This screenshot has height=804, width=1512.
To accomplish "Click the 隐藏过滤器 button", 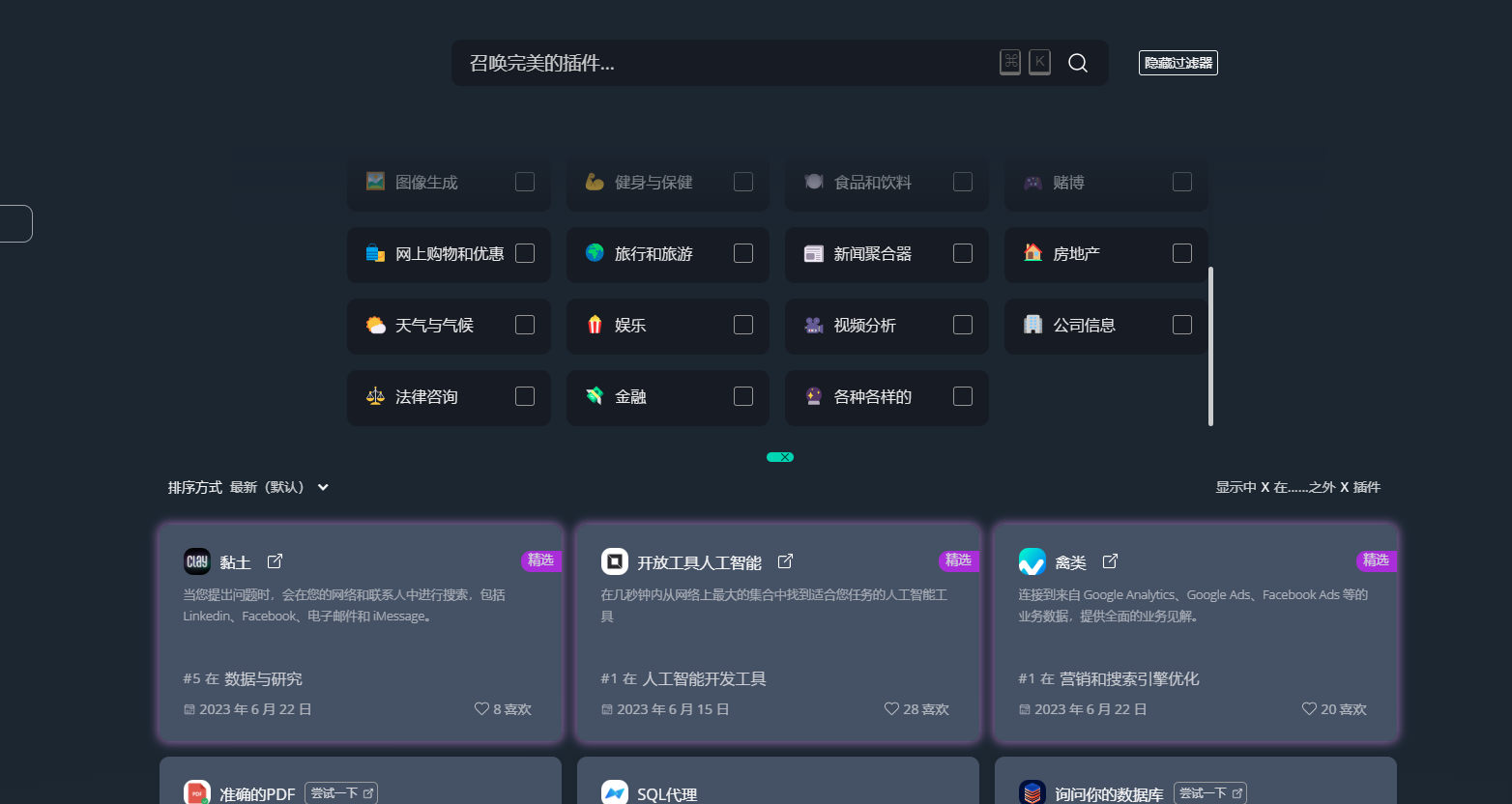I will pyautogui.click(x=1178, y=63).
